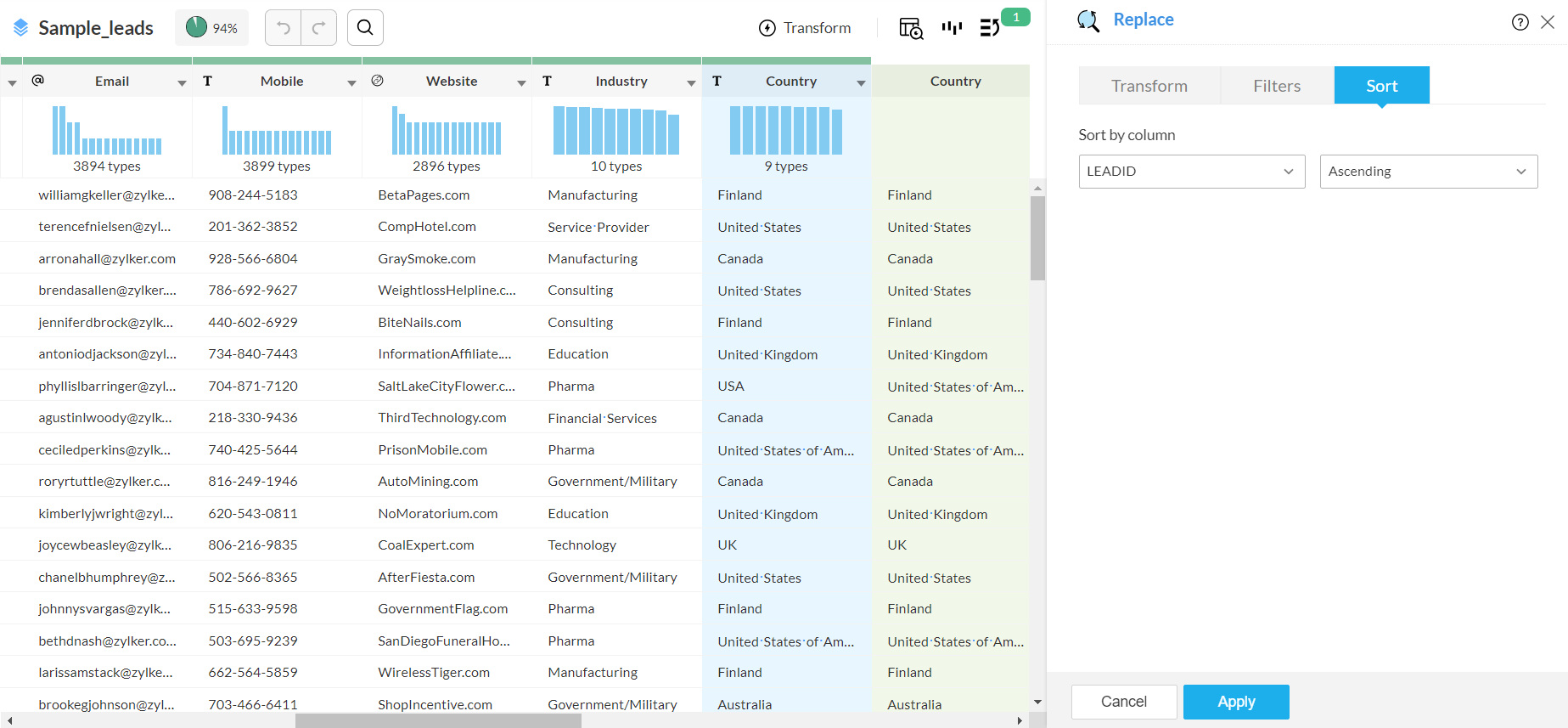
Task: Click the Email column type @ icon
Action: point(37,81)
